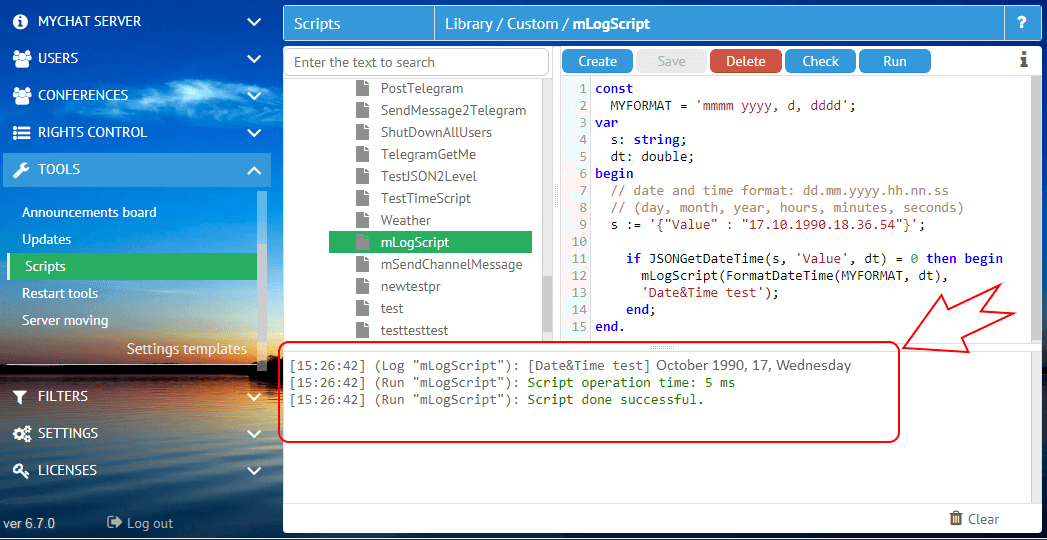The image size is (1047, 540).
Task: Click the wrench icon beside Tools
Action: 21,170
